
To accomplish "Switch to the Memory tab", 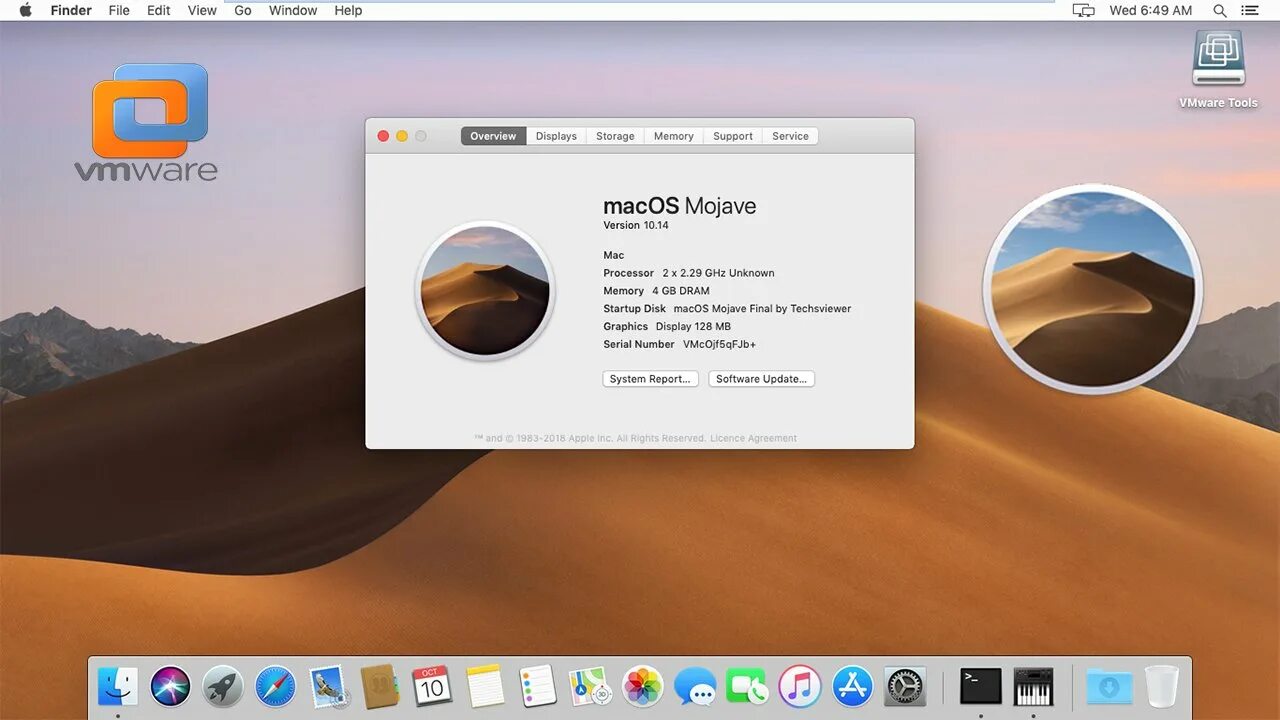I will [x=674, y=136].
